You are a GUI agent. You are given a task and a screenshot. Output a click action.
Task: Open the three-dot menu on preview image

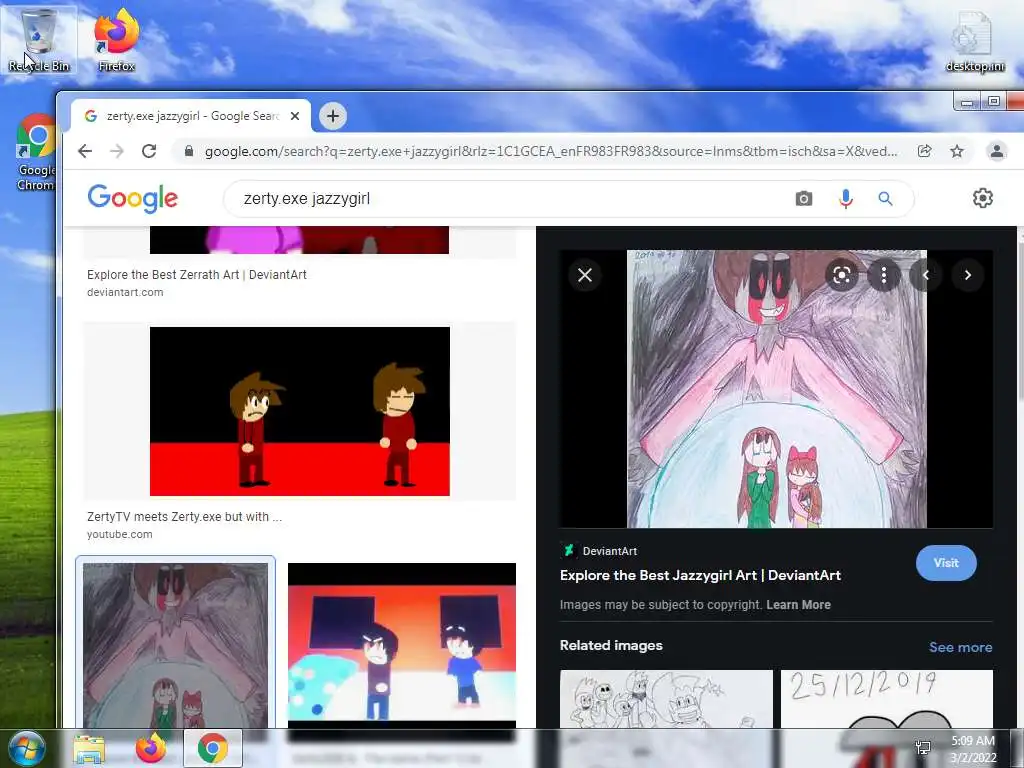pyautogui.click(x=884, y=276)
